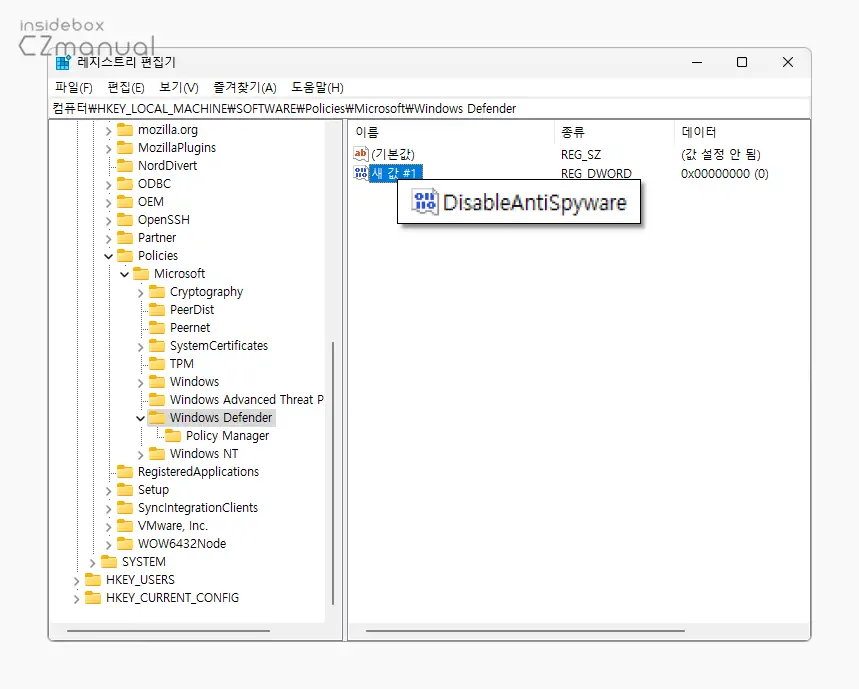Click the NordDivert folder icon
Viewport: 859px width, 689px height.
click(125, 165)
